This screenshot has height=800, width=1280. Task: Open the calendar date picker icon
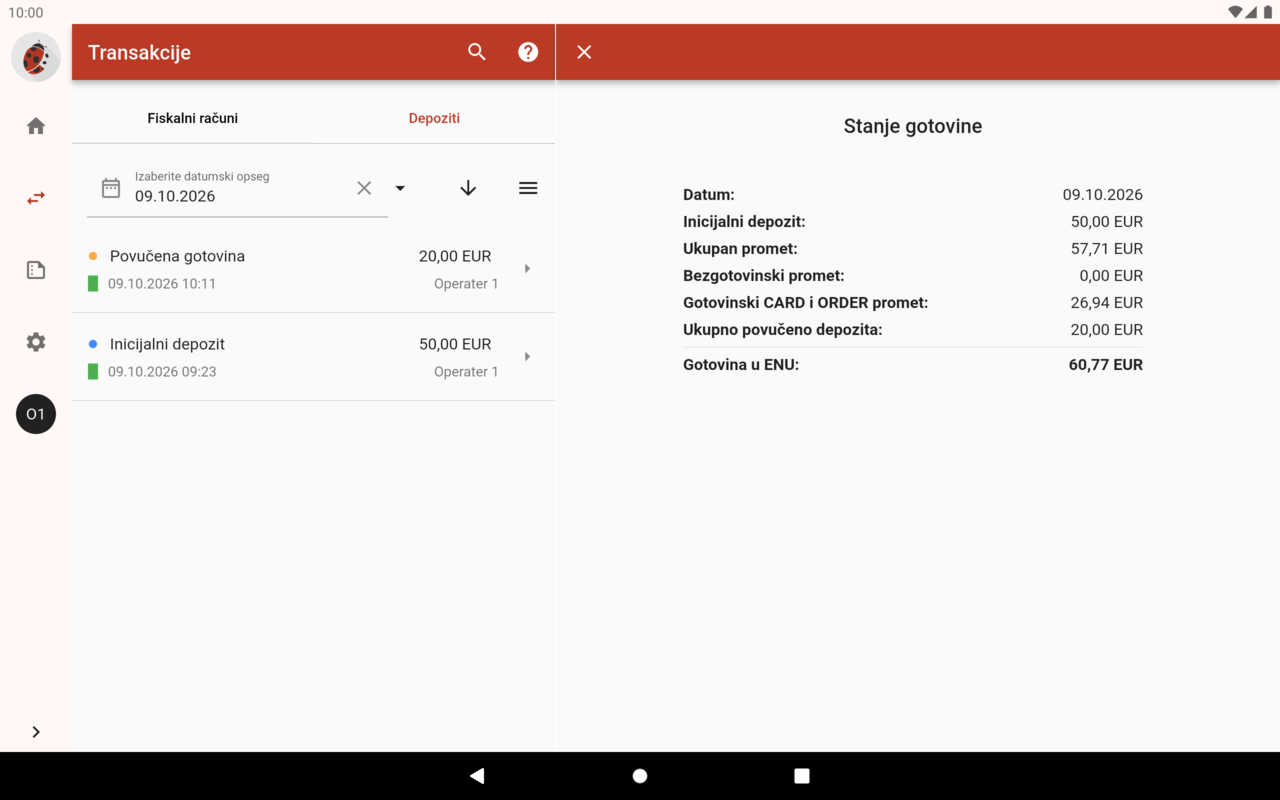(x=111, y=188)
